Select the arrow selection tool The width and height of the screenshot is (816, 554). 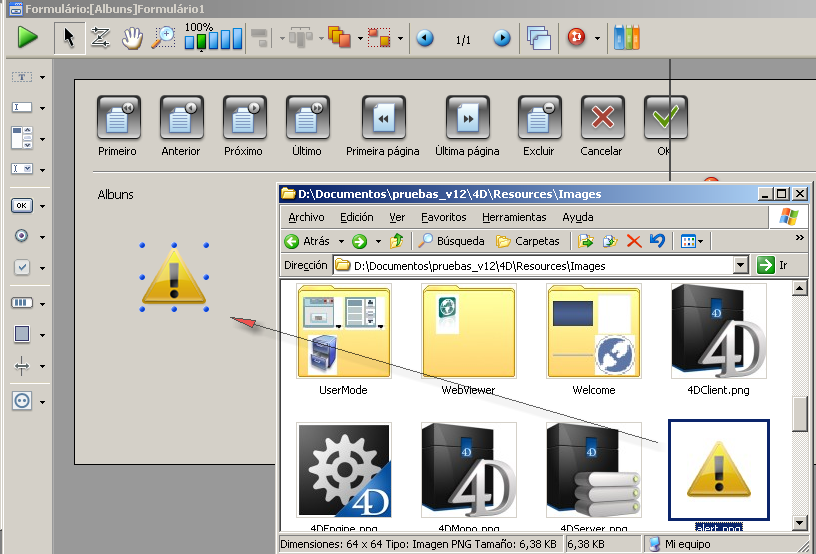[x=69, y=38]
